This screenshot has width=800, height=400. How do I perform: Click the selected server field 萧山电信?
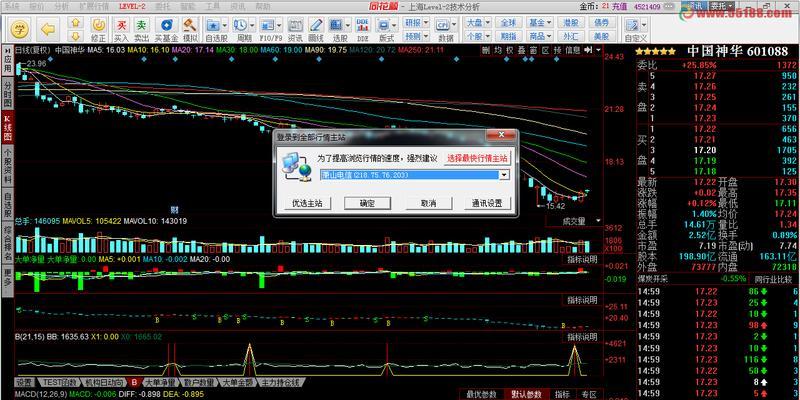(409, 175)
